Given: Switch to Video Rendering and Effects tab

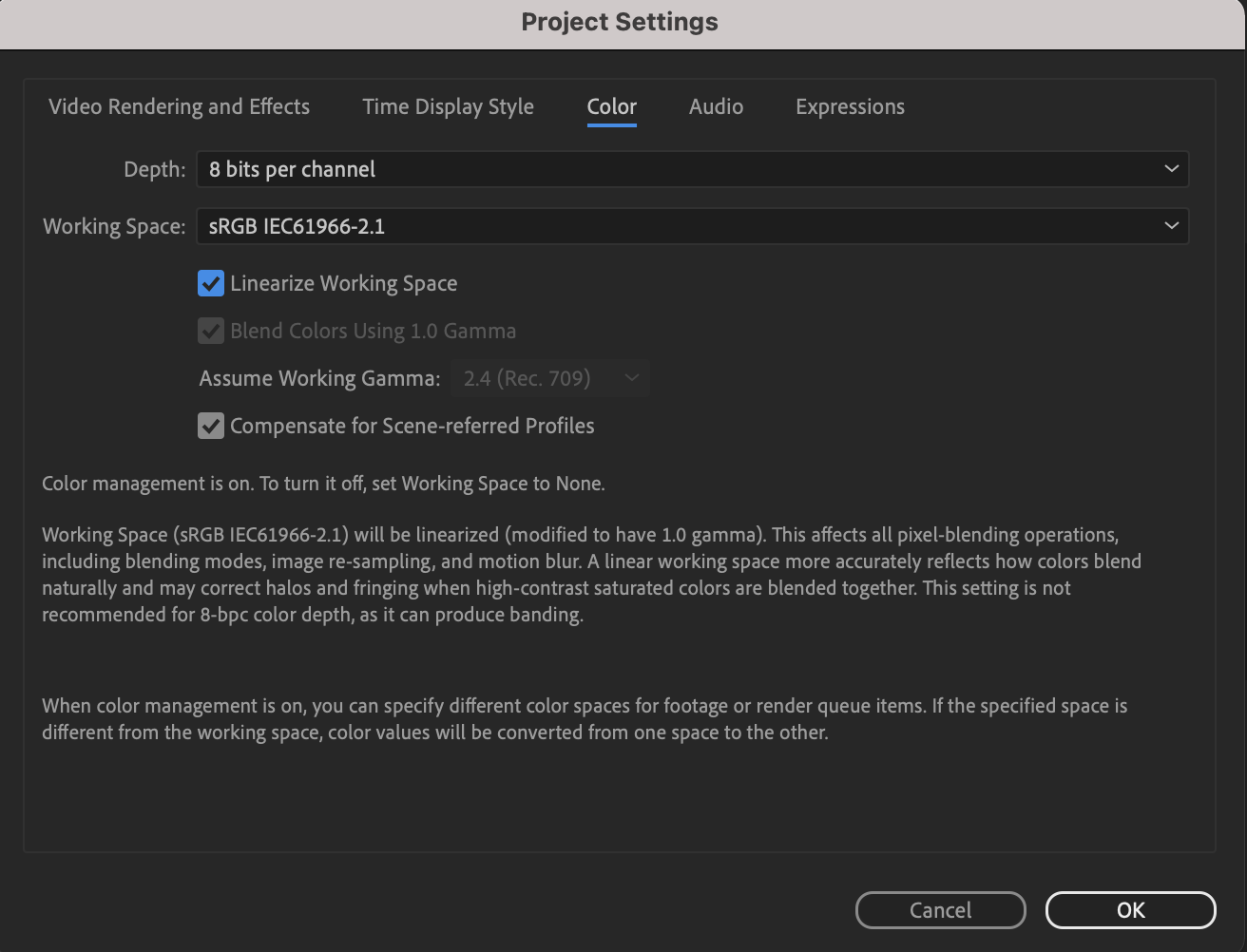Looking at the screenshot, I should (179, 106).
